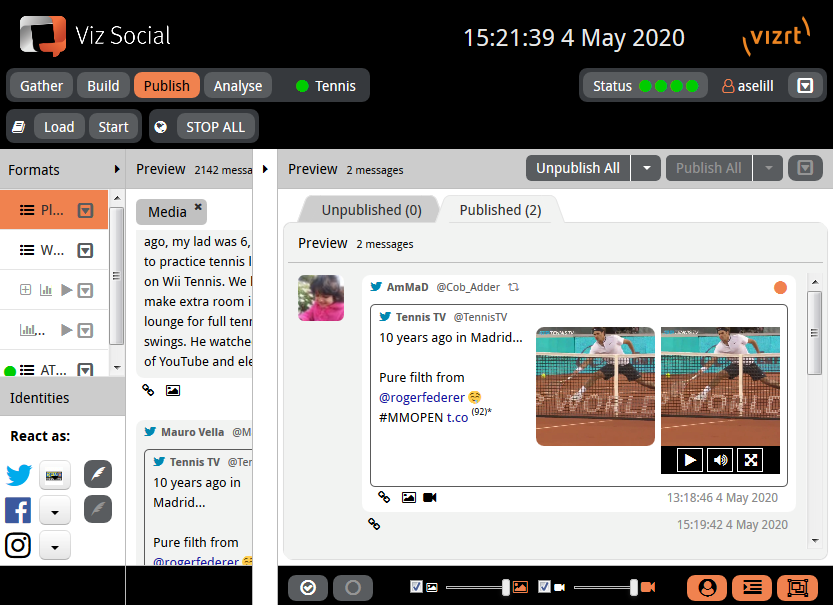
Task: Play the Tennis TV video
Action: click(690, 459)
